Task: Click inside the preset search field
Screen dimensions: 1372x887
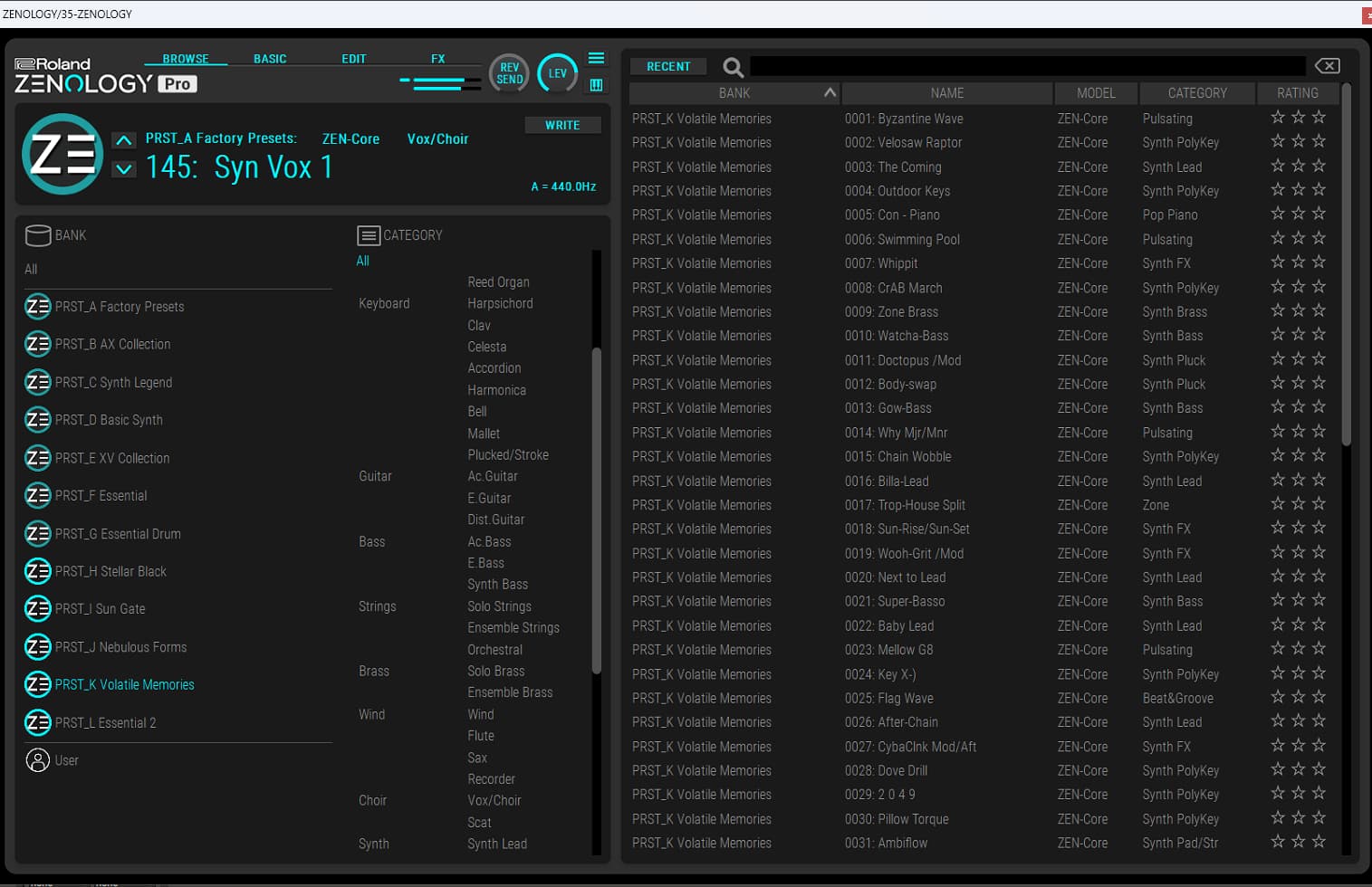Action: point(1028,66)
